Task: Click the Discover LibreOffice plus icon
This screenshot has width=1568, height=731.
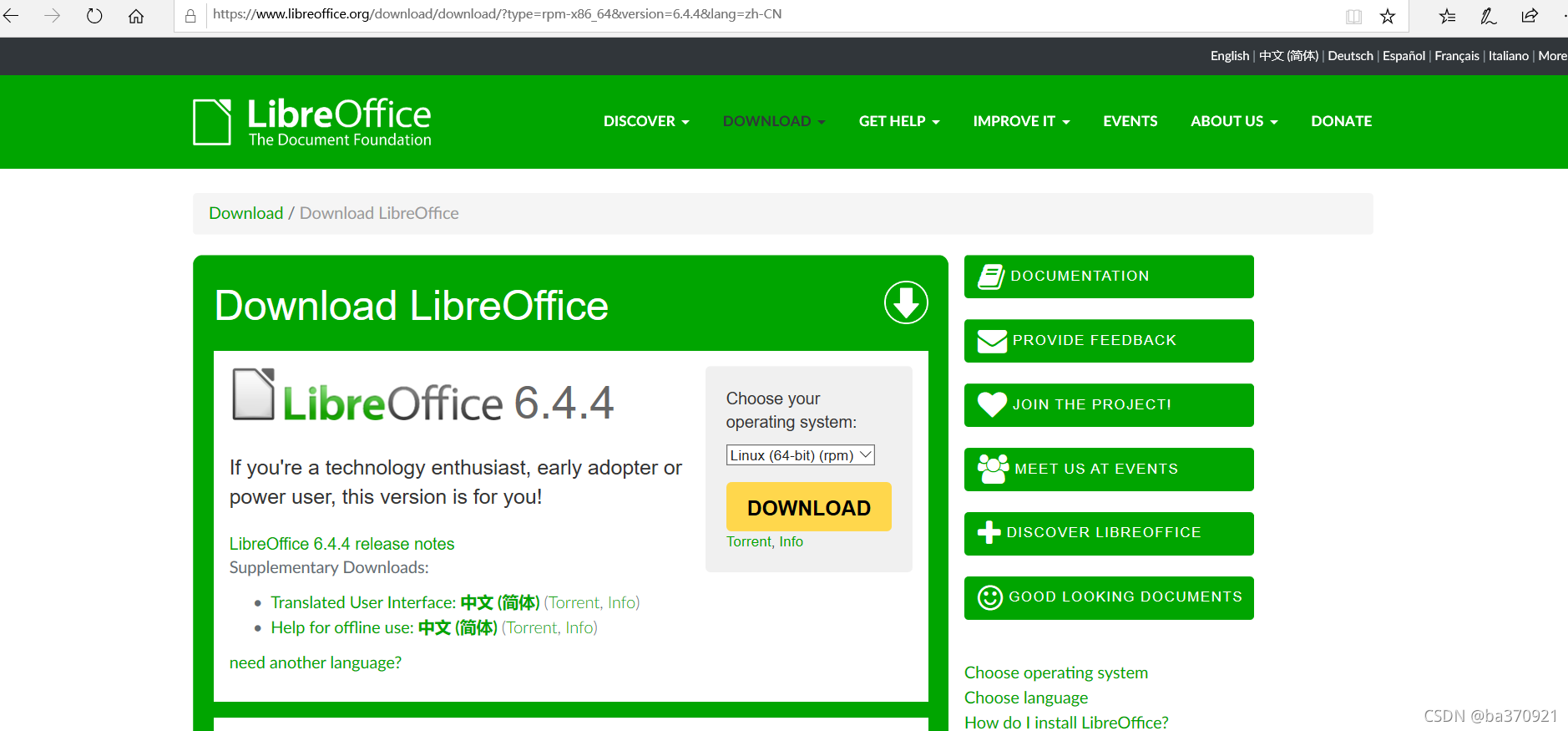Action: [989, 532]
